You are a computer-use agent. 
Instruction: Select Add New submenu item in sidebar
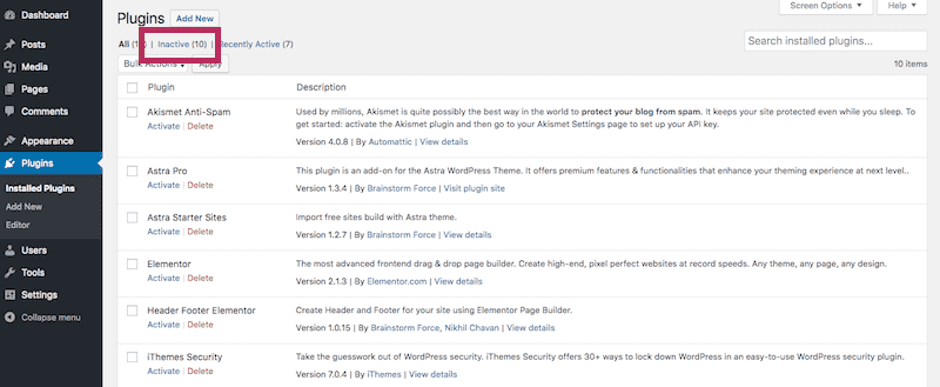24,207
